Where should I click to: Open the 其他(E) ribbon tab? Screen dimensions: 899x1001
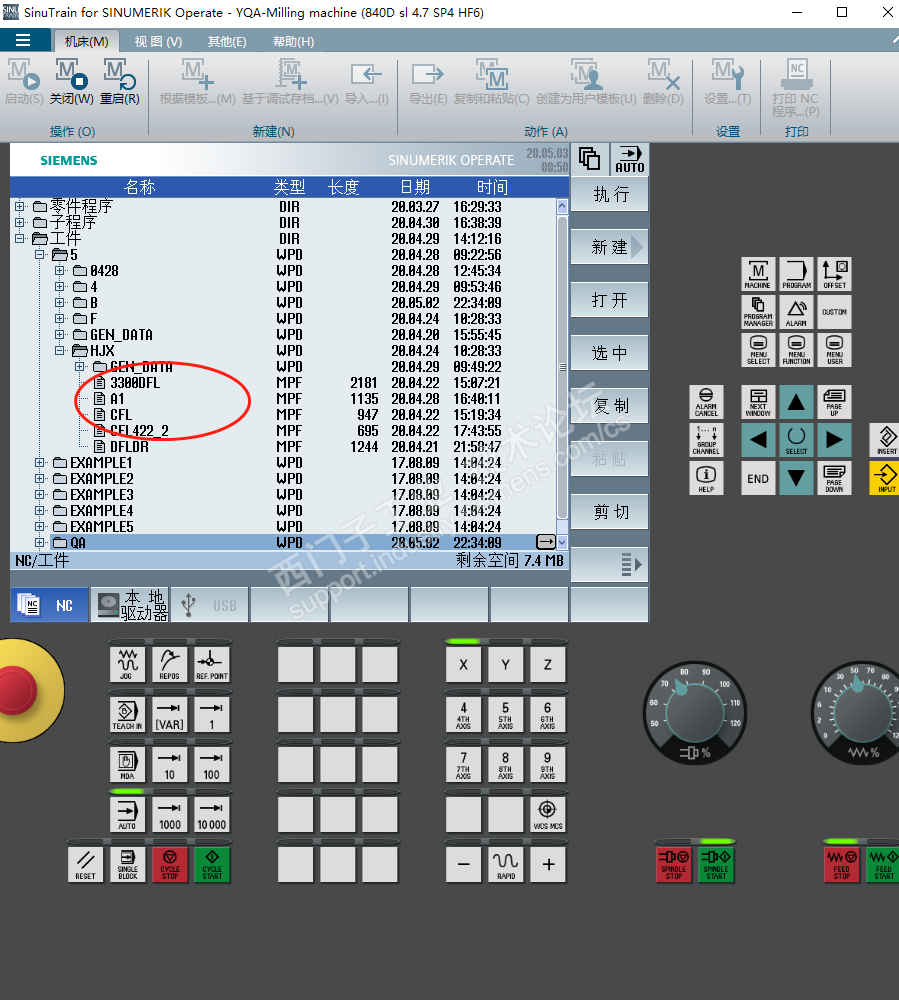coord(227,41)
